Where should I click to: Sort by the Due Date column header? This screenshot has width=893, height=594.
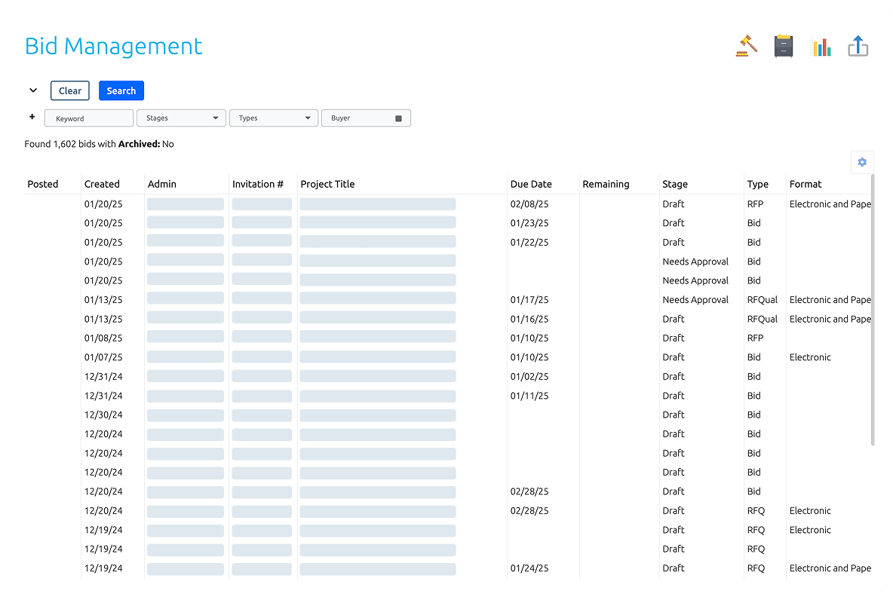(531, 184)
